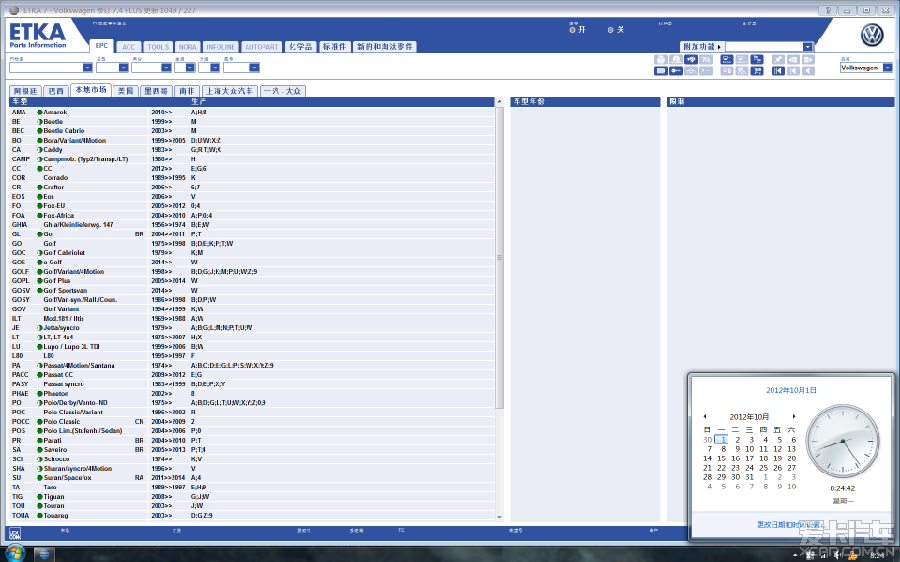
Task: Select October 31 in the calendar
Action: click(x=750, y=476)
